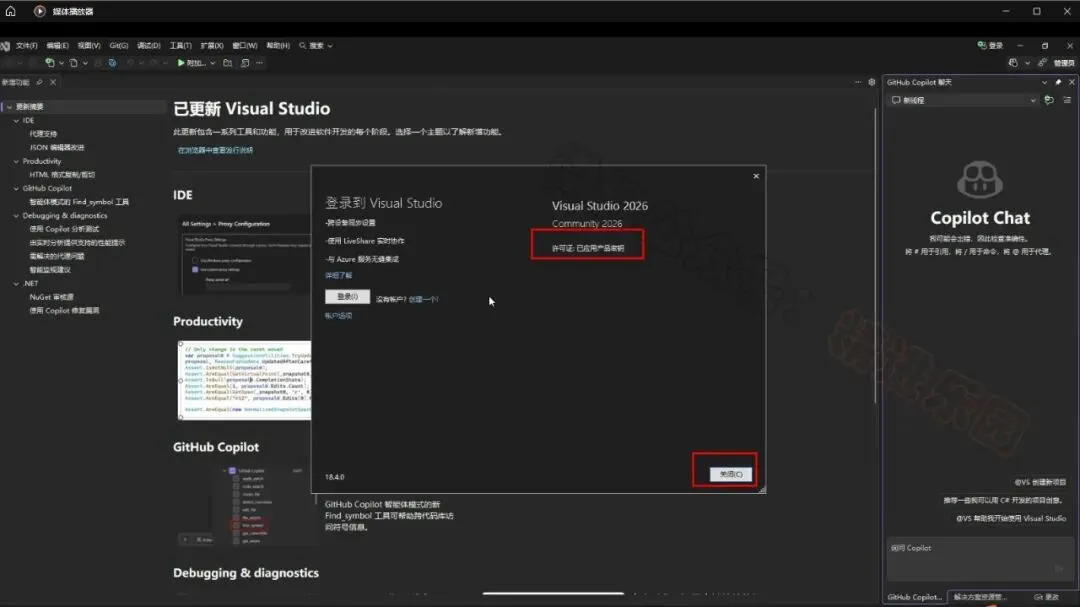This screenshot has height=607, width=1080.
Task: Open the 帮助(H) menu
Action: (278, 45)
